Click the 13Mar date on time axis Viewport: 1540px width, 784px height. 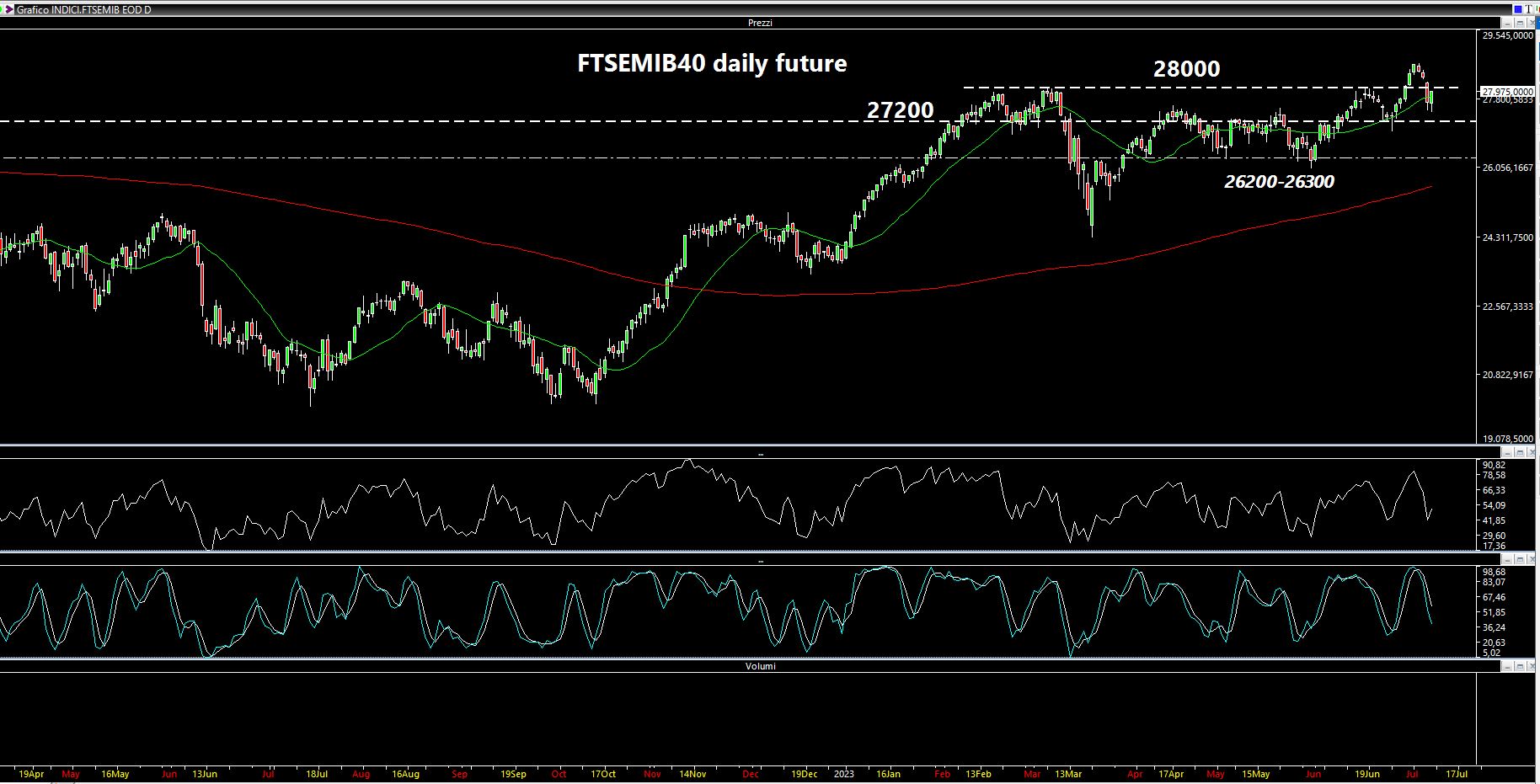1068,773
